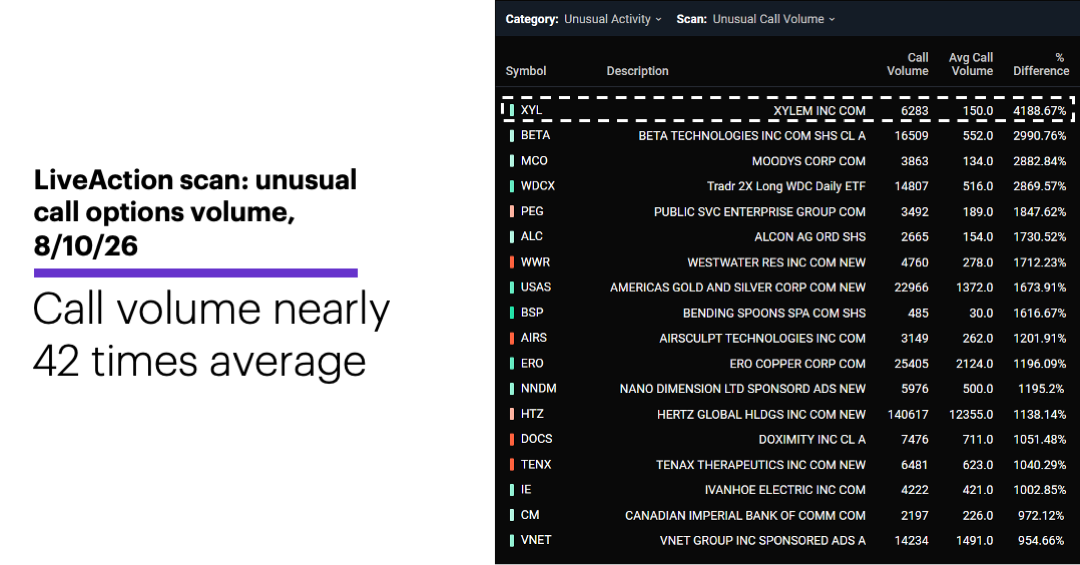1080x565 pixels.
Task: Select the PEG symbol
Action: click(532, 211)
